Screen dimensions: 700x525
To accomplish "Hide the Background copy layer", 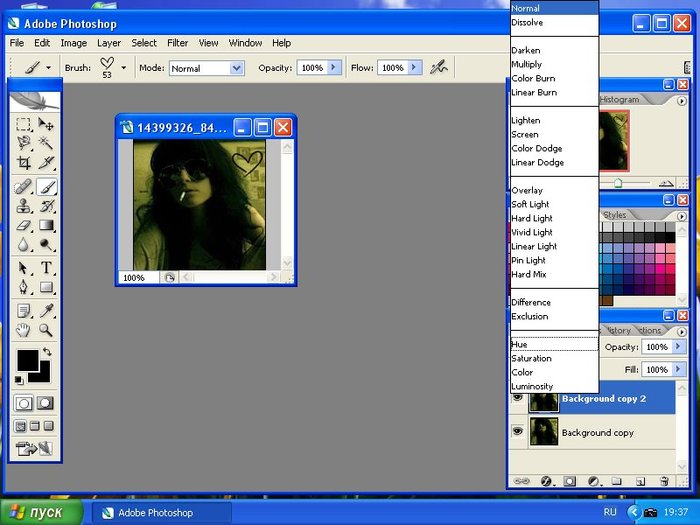I will [518, 432].
